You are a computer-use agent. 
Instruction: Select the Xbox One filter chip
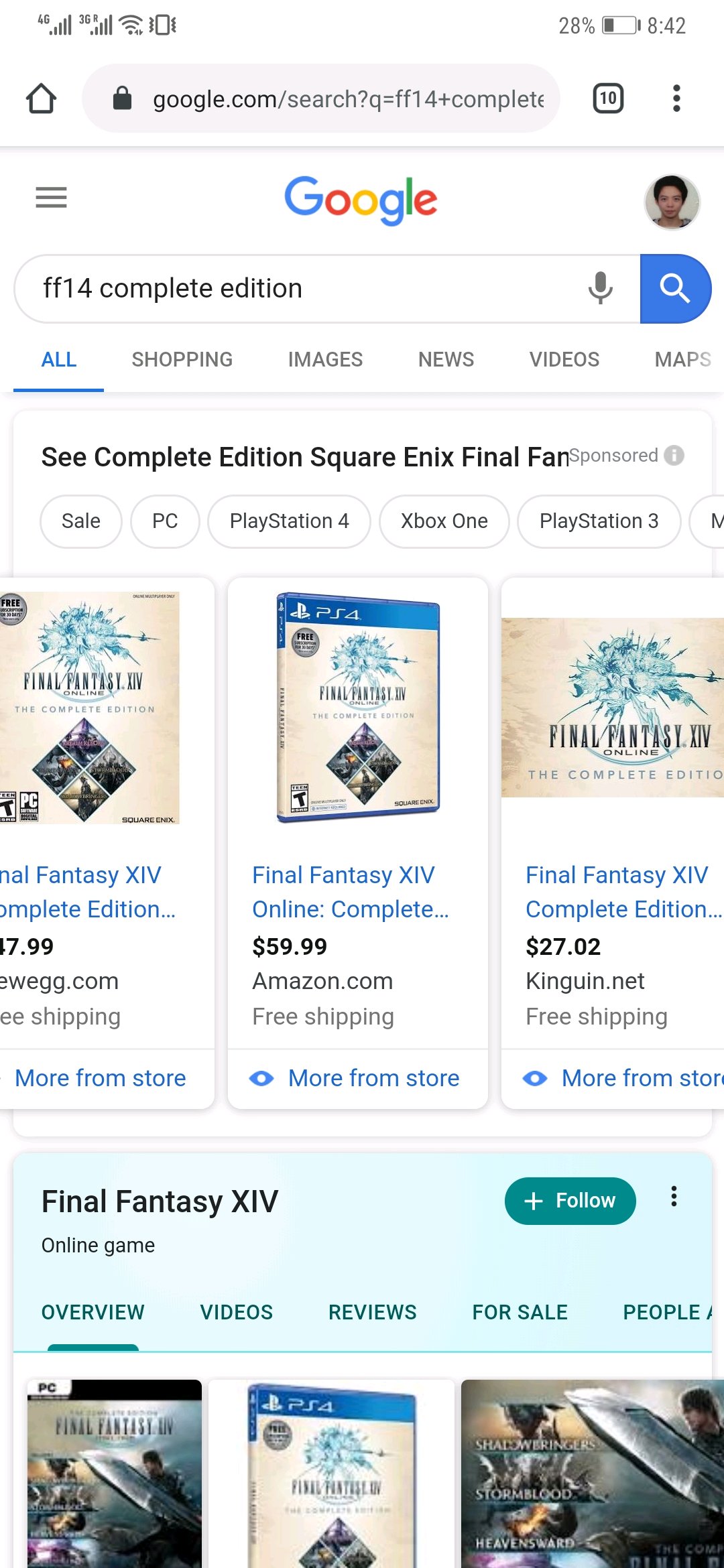tap(444, 521)
